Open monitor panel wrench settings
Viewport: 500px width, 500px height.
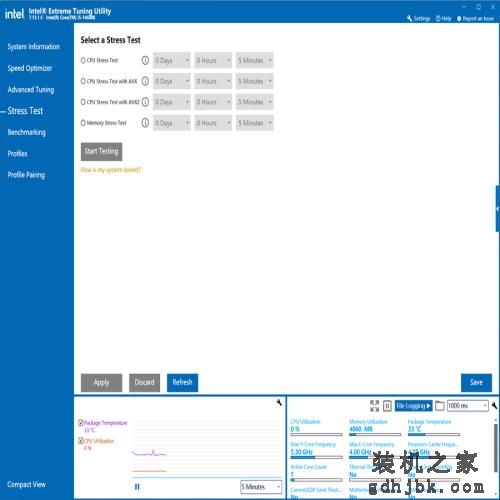pyautogui.click(x=494, y=405)
